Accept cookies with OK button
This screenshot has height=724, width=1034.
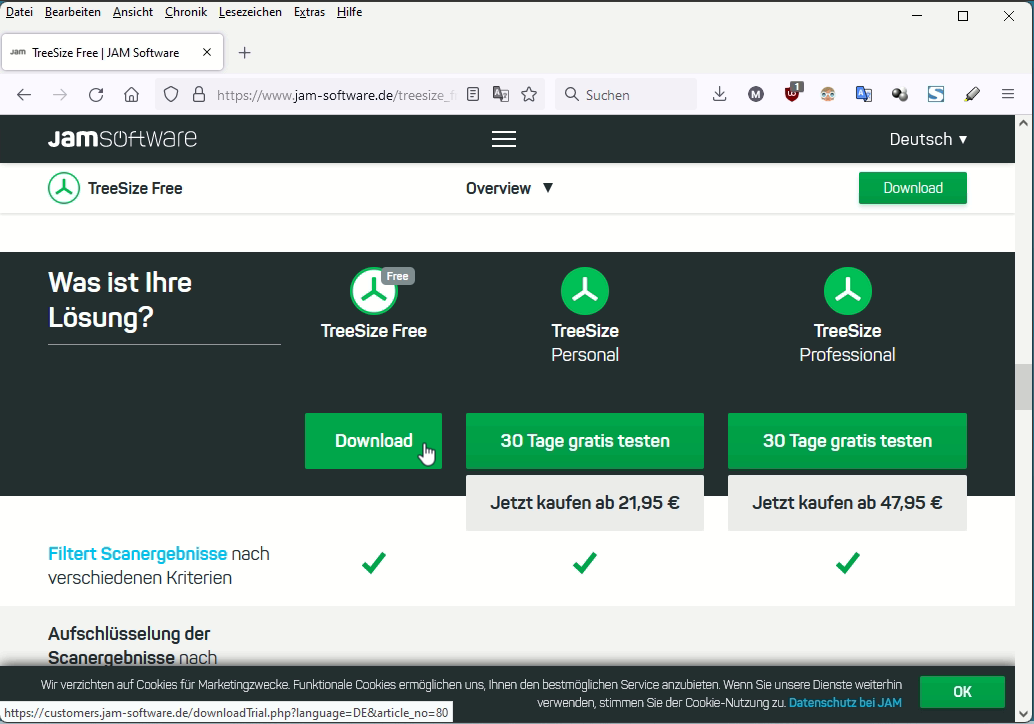(962, 692)
